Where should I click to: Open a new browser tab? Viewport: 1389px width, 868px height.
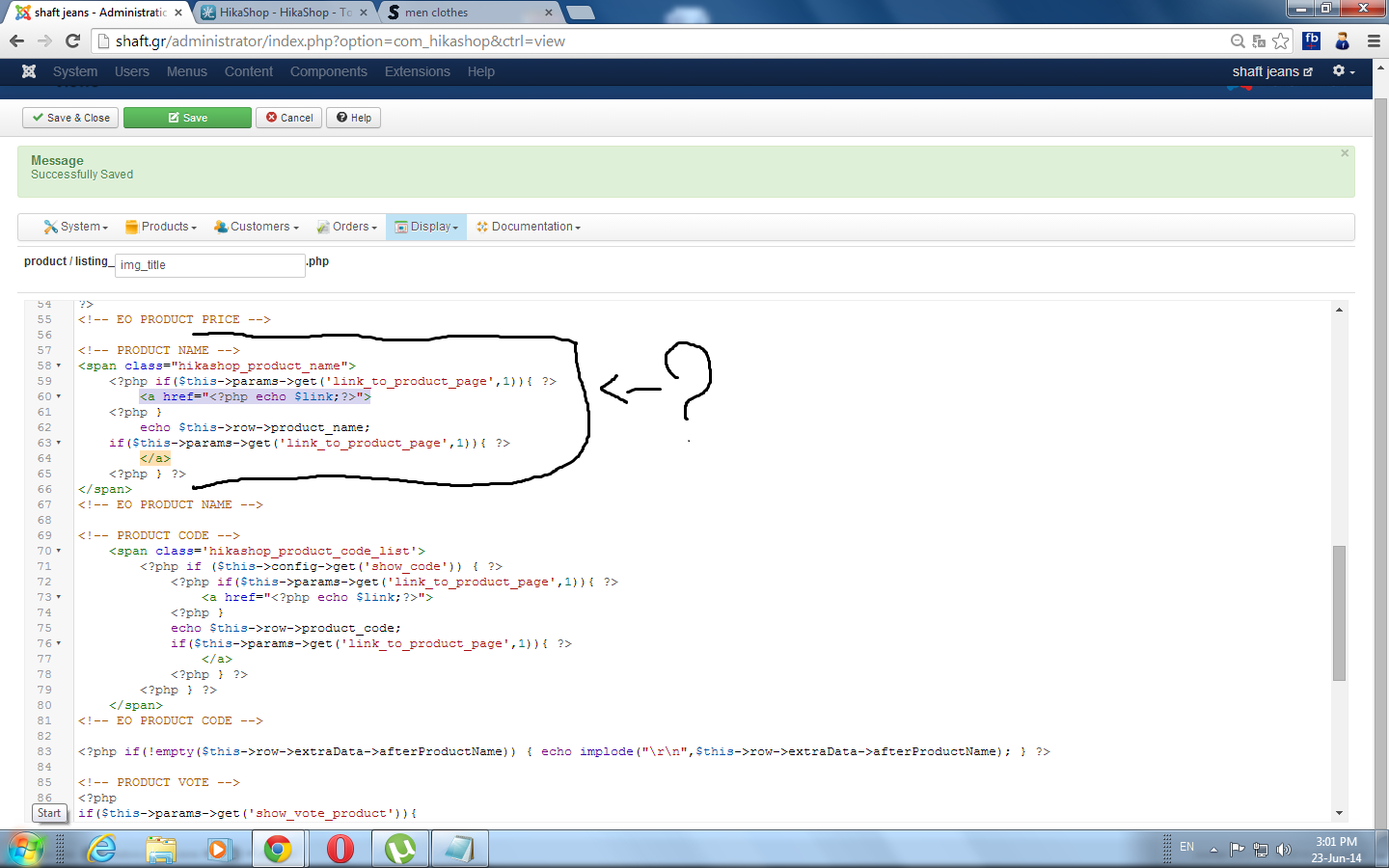coord(580,13)
